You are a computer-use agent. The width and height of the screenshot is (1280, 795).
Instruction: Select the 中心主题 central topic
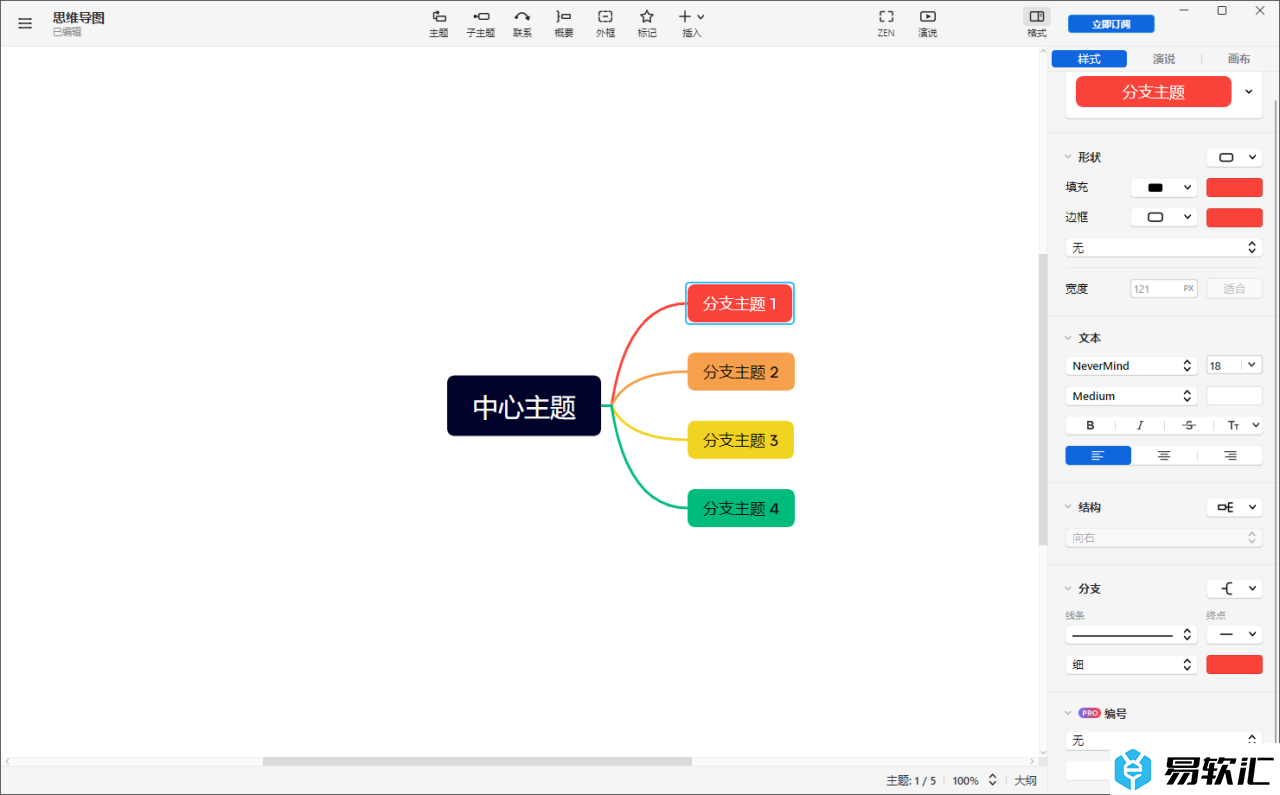click(524, 406)
